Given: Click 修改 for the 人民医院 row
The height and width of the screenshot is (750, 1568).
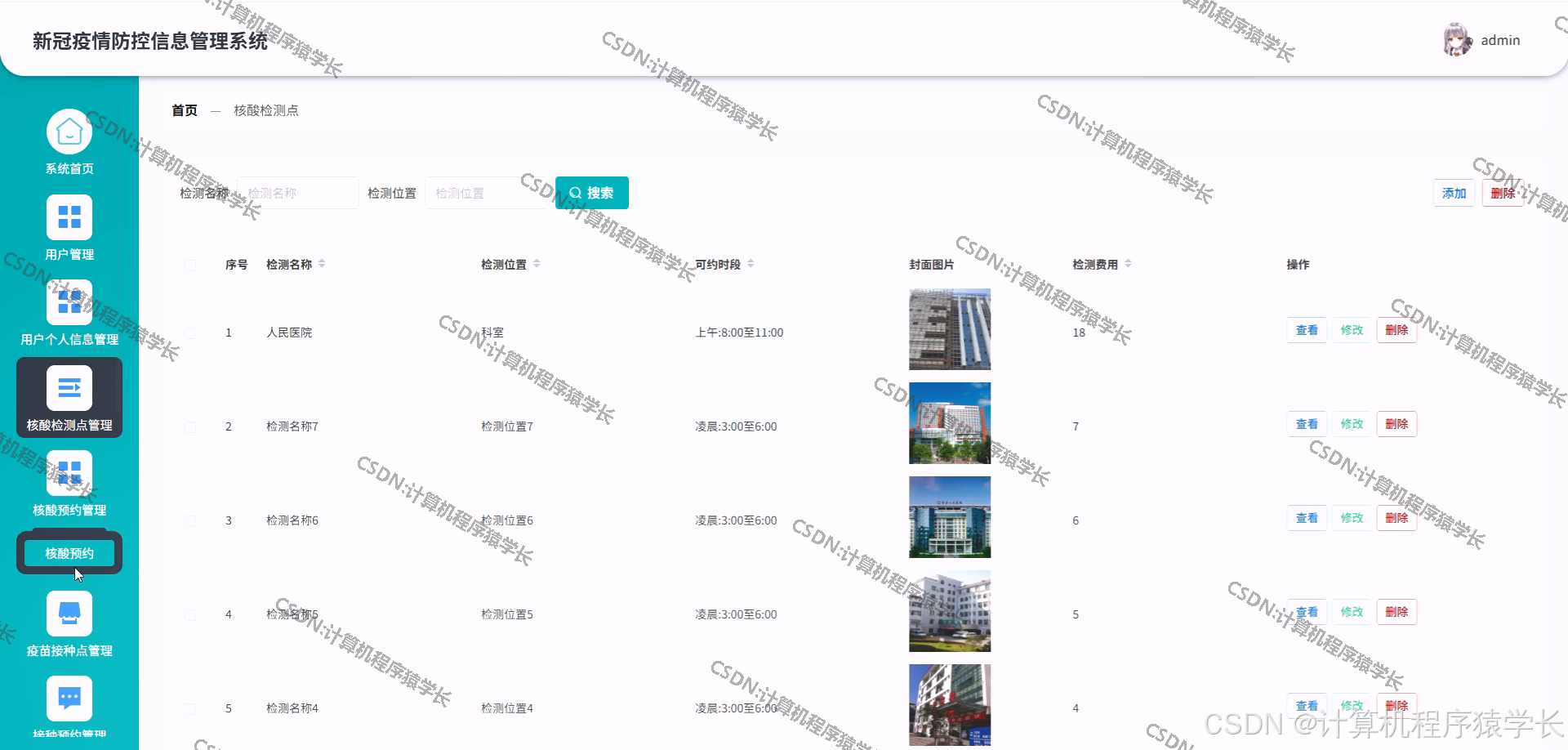Looking at the screenshot, I should click(x=1352, y=330).
